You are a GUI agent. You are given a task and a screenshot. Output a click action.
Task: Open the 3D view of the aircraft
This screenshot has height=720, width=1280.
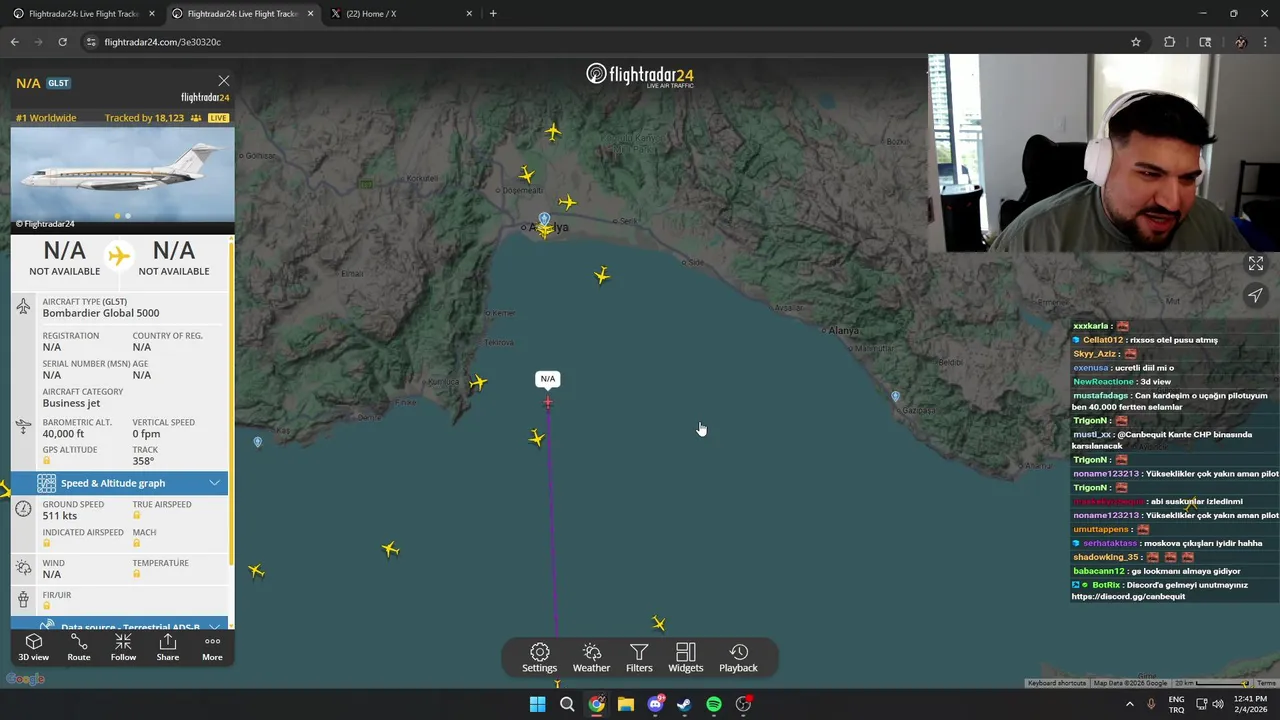33,647
